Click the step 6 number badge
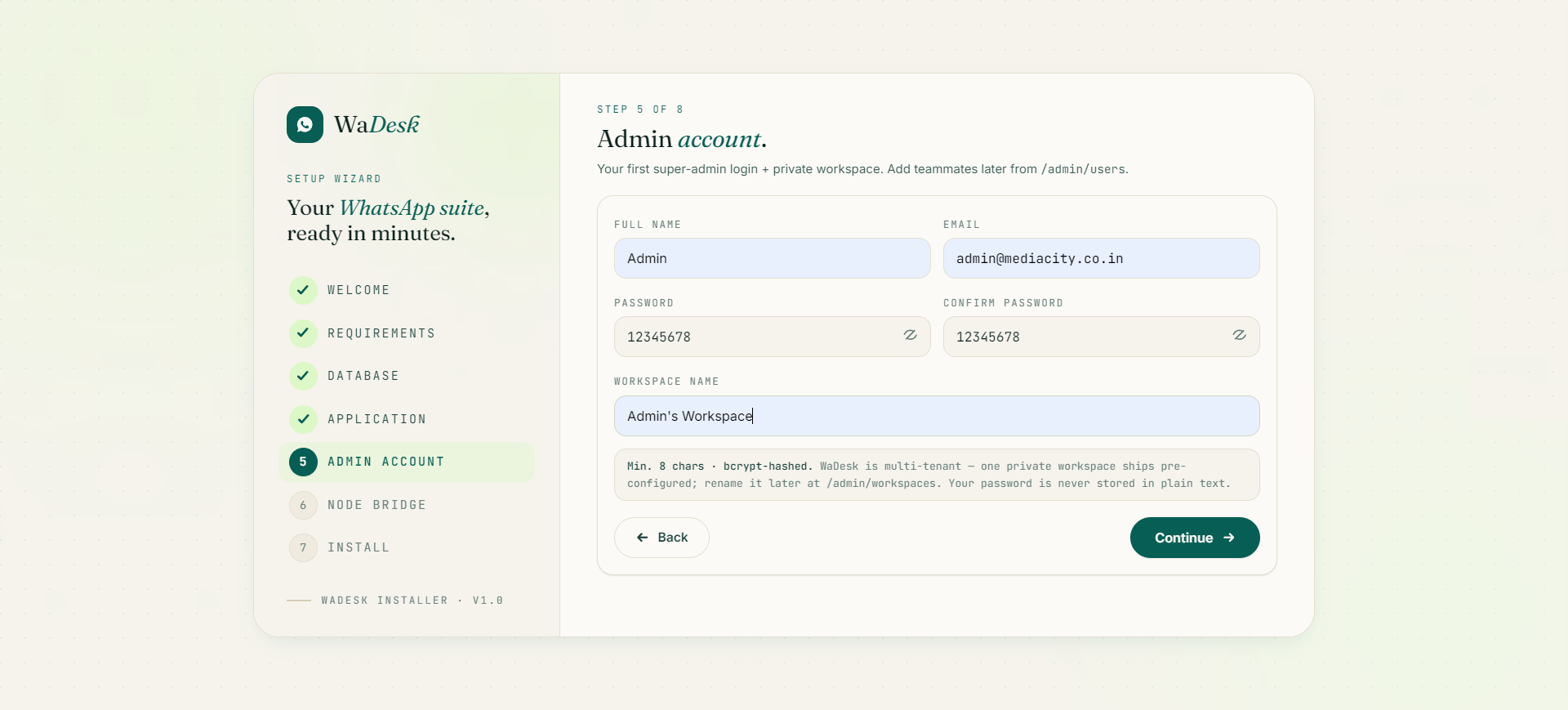Viewport: 1568px width, 710px height. (303, 505)
